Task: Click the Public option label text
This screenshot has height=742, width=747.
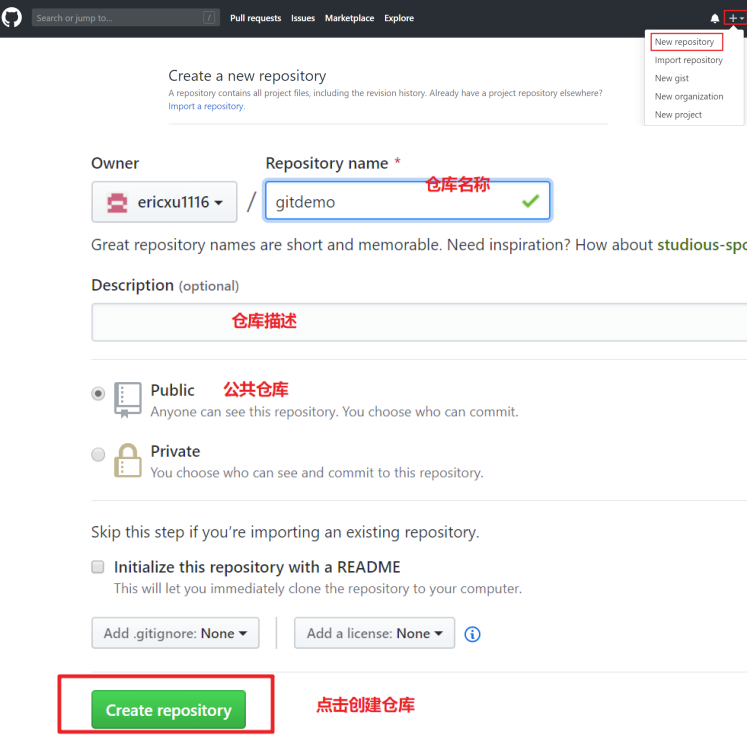Action: pyautogui.click(x=172, y=390)
